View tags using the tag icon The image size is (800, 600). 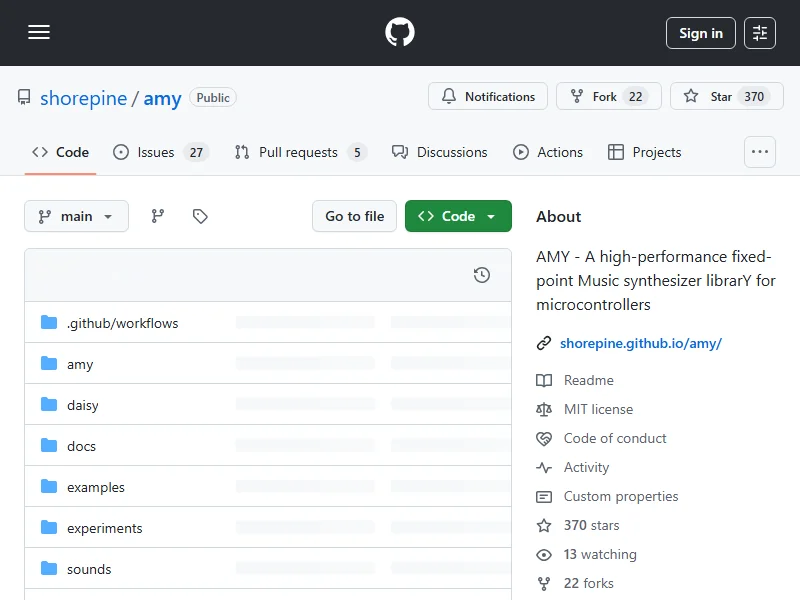pos(200,216)
